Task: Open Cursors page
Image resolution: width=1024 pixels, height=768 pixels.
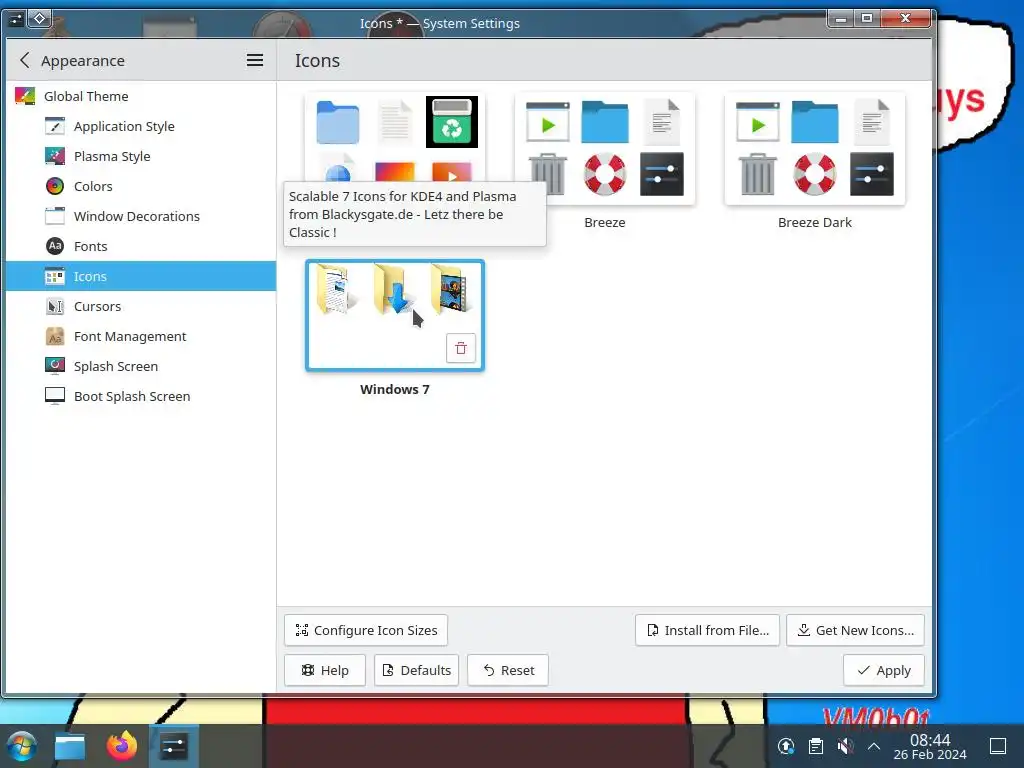Action: tap(140, 306)
